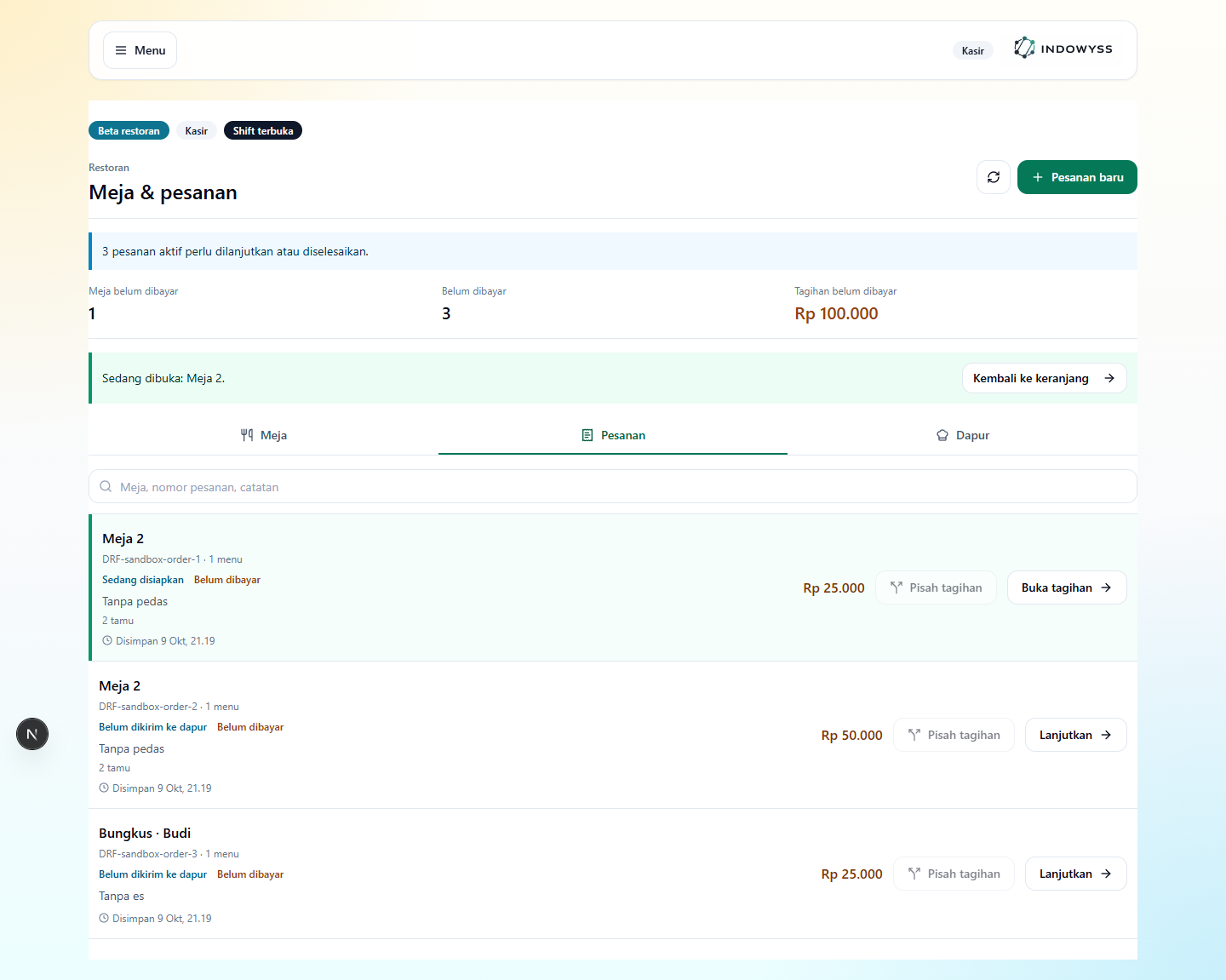The height and width of the screenshot is (980, 1226).
Task: Click the split icon in order-1 Pisah tagihan
Action: pyautogui.click(x=897, y=587)
